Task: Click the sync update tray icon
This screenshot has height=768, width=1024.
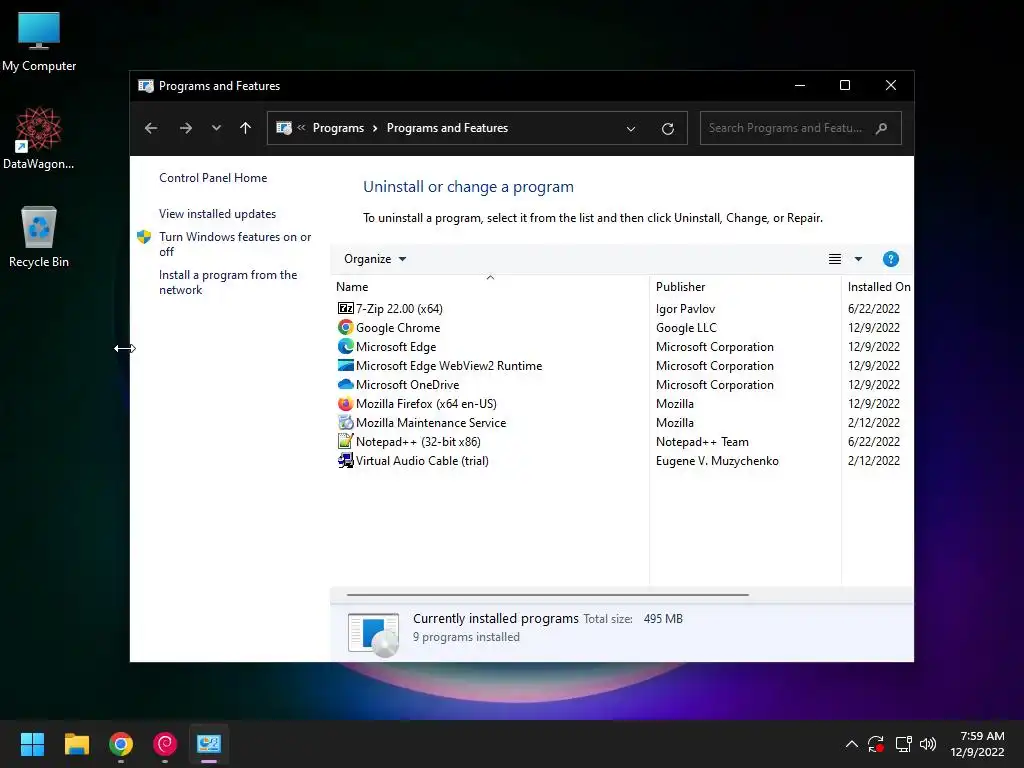Action: click(x=876, y=744)
